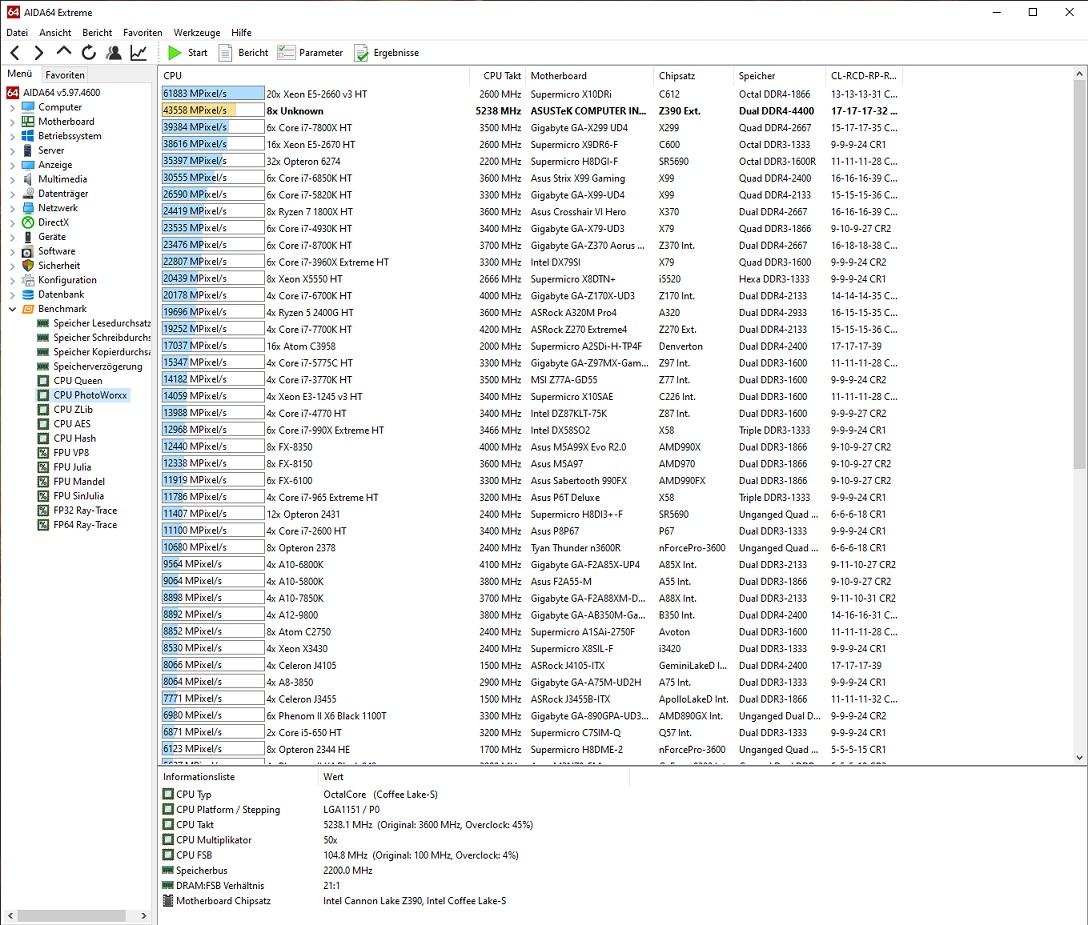Sort by the Chipsatz column header
This screenshot has height=925, width=1088.
(692, 76)
